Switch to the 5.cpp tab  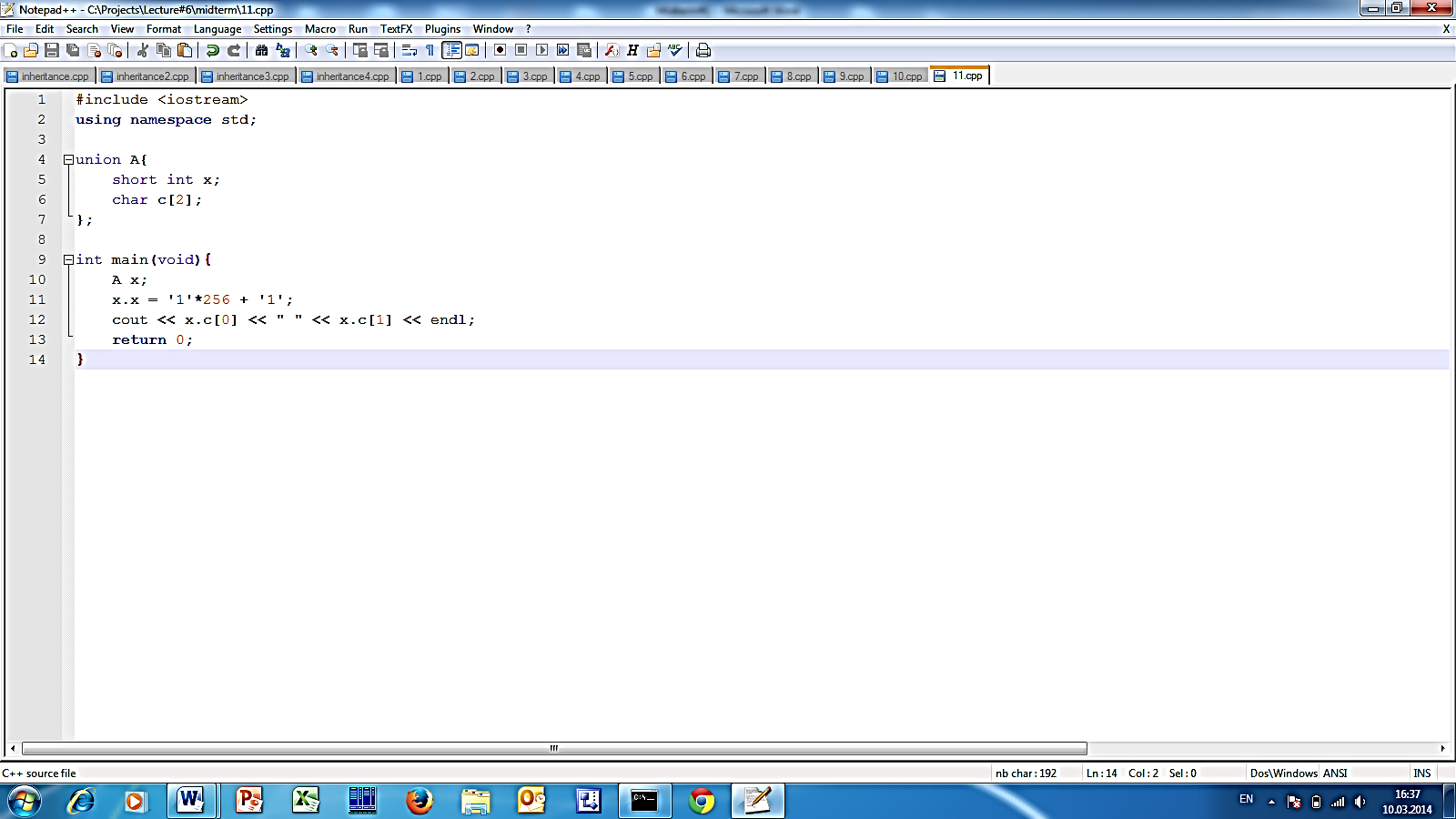[634, 76]
